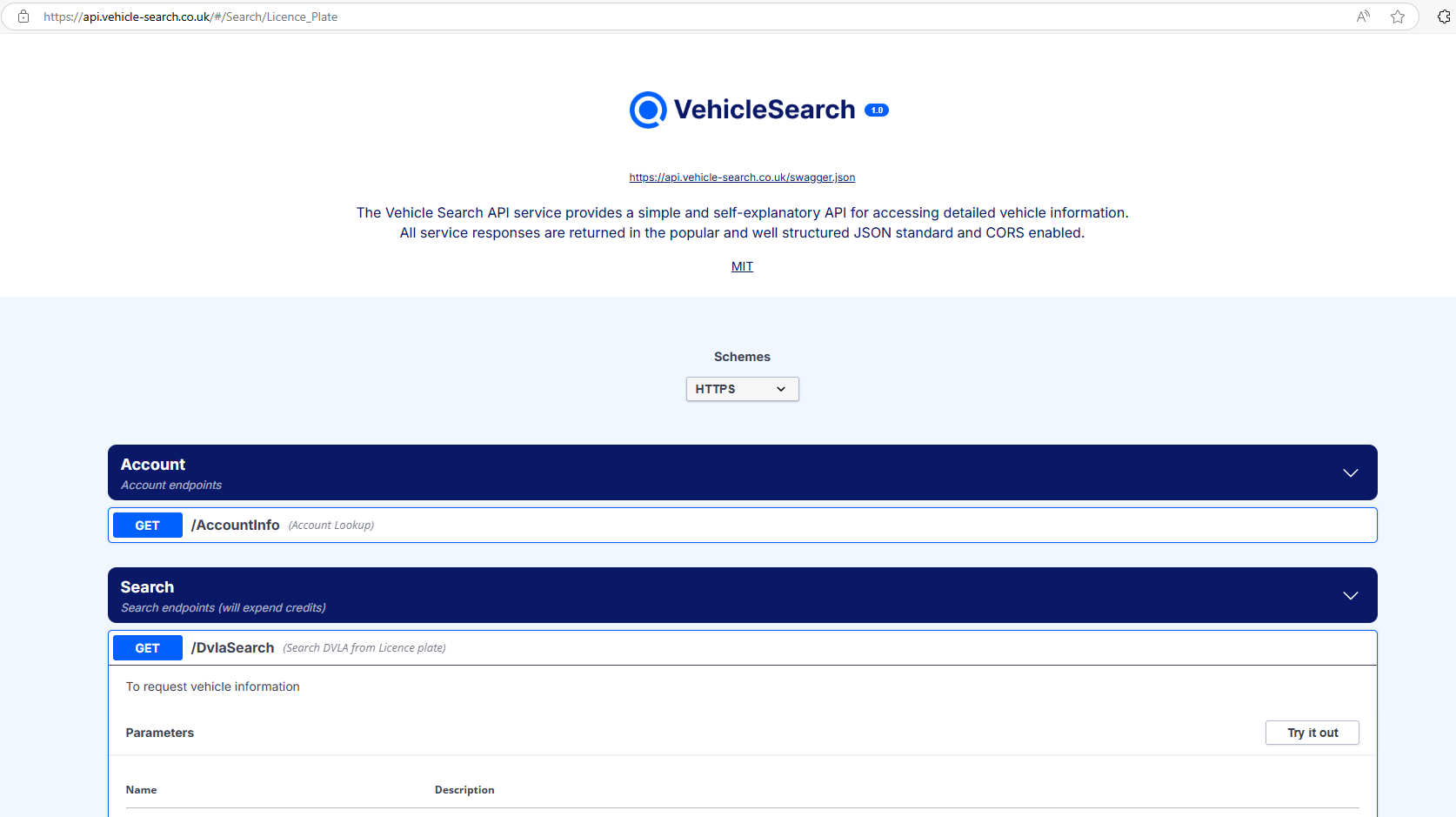
Task: Click the Try it out button
Action: point(1312,732)
